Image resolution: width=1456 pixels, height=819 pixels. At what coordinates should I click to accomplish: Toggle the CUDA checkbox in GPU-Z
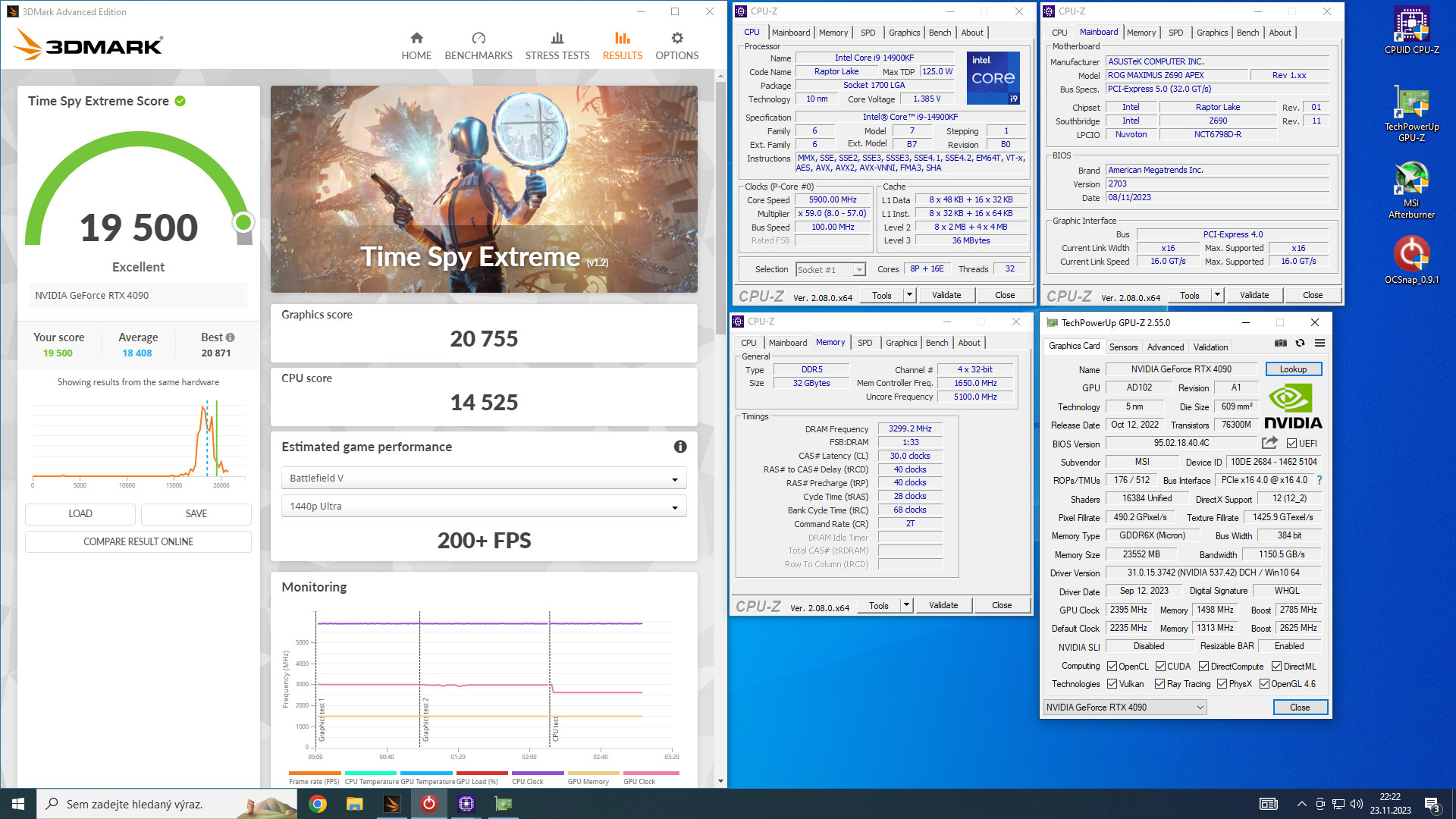(x=1160, y=667)
